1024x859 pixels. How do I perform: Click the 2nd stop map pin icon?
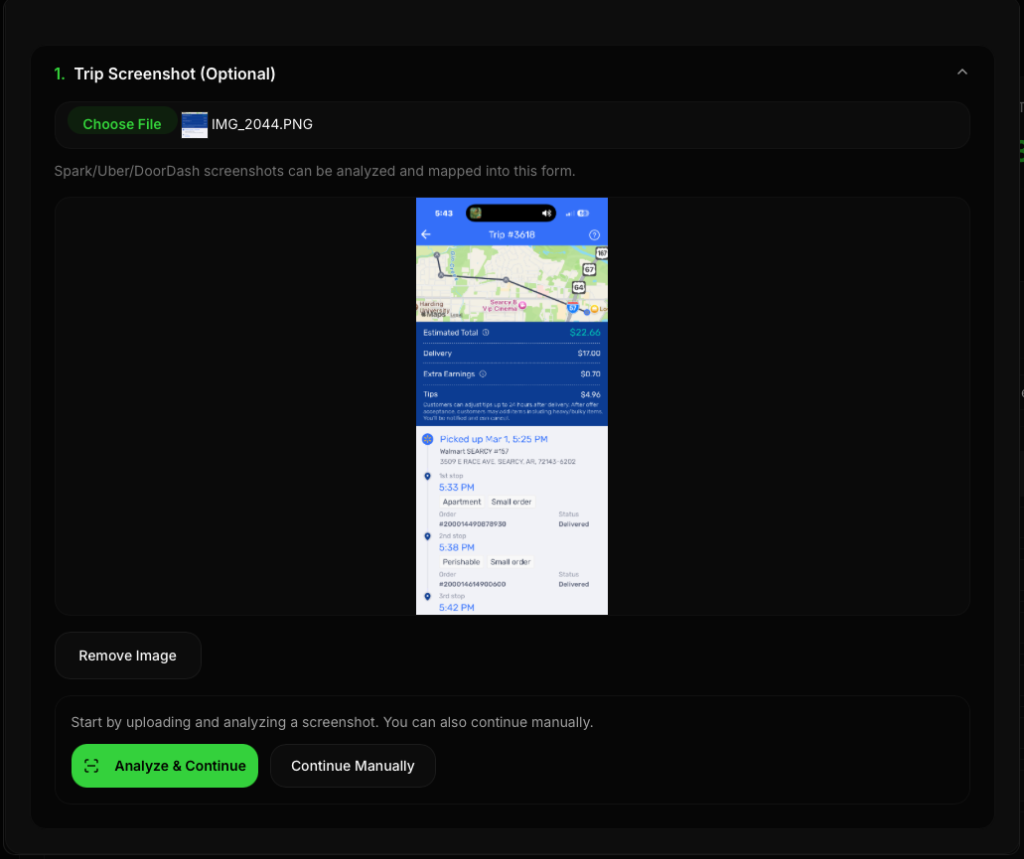click(x=428, y=536)
